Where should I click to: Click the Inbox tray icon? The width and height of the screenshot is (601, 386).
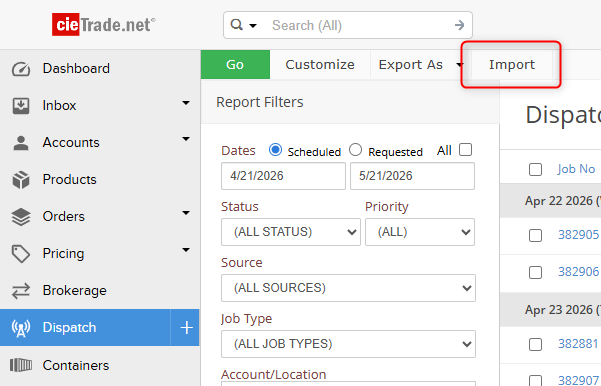(21, 106)
